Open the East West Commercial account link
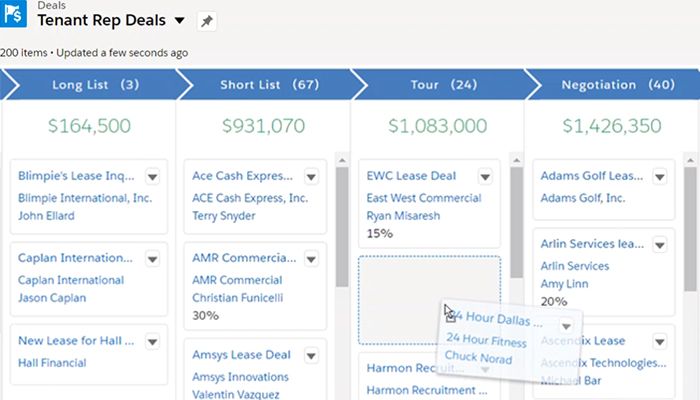 (424, 198)
